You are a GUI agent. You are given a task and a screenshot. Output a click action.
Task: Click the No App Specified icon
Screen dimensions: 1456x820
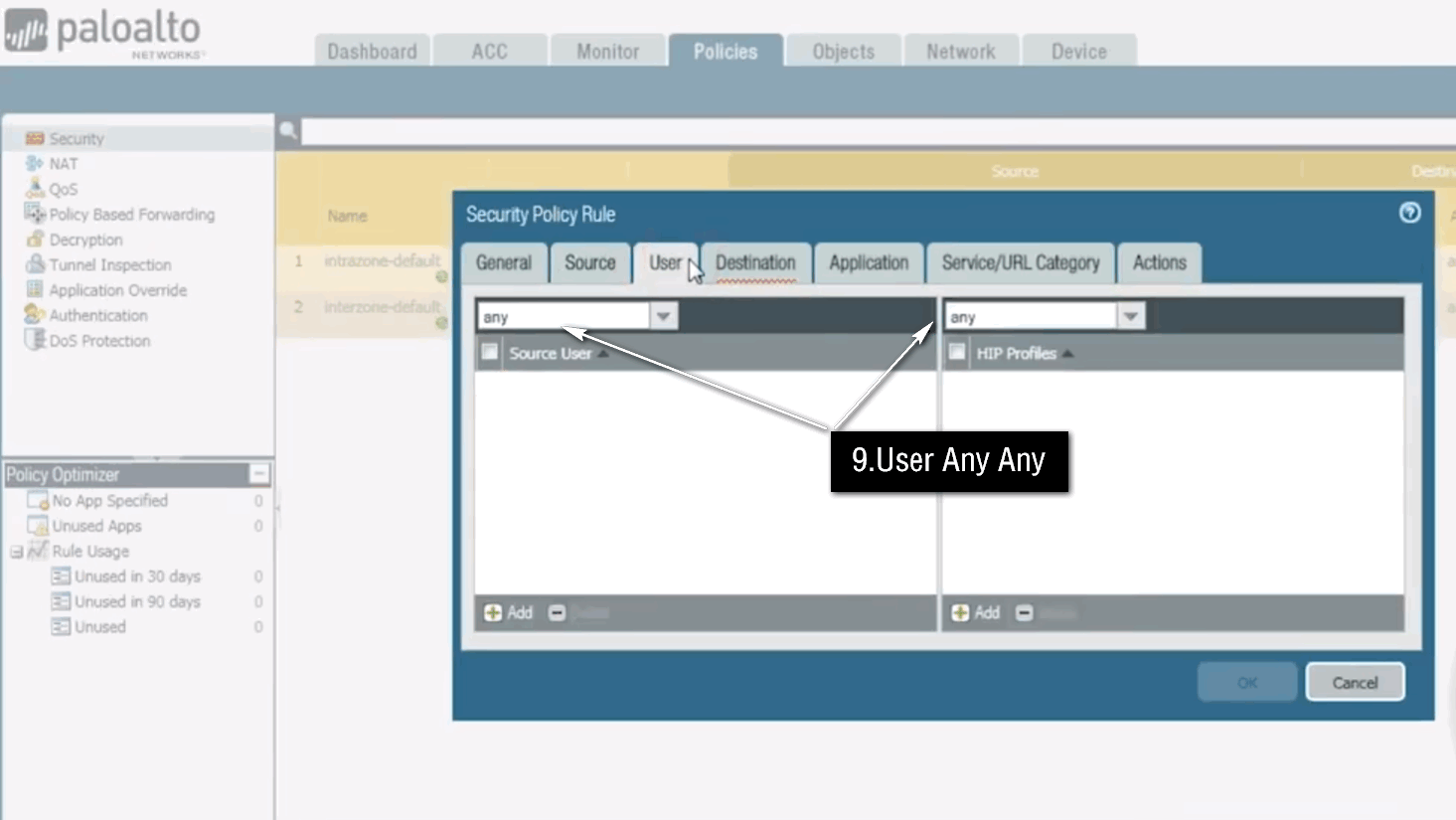pos(38,500)
